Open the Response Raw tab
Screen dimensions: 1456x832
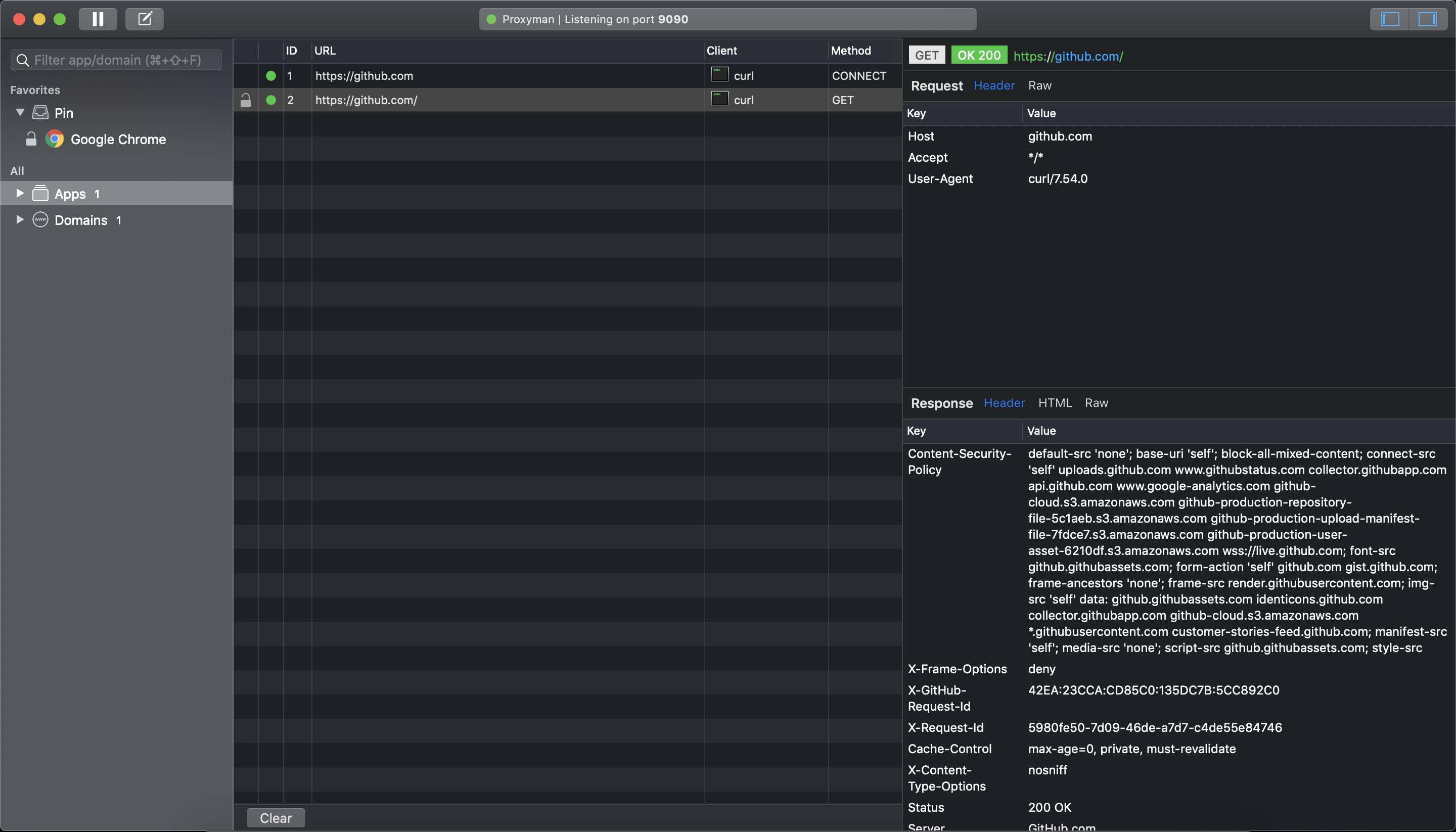pos(1096,403)
